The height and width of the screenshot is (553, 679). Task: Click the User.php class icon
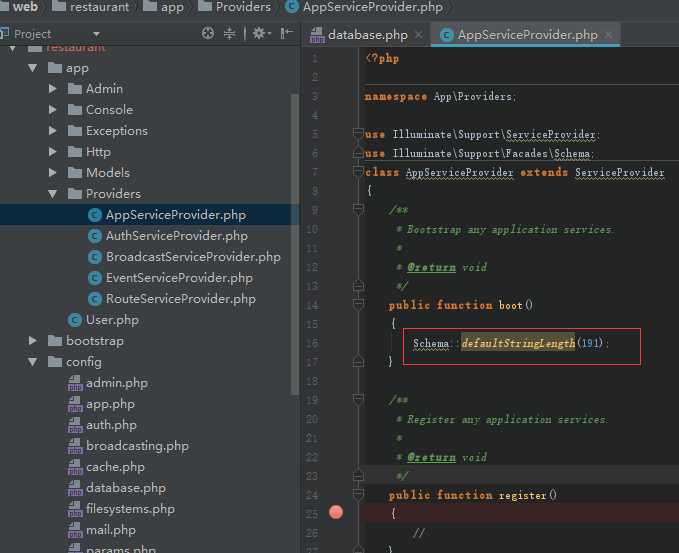click(x=75, y=320)
